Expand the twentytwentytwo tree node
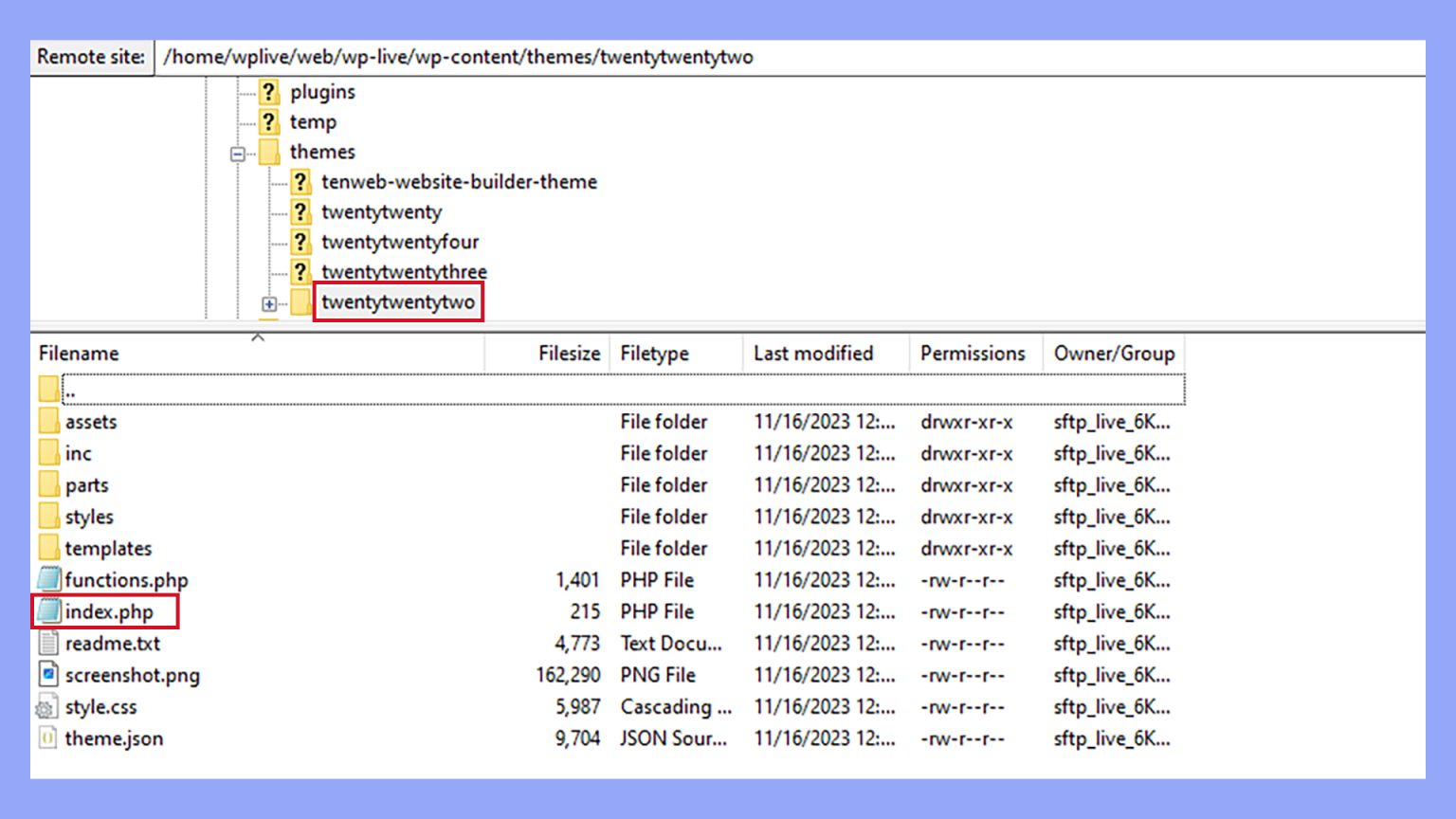This screenshot has width=1456, height=819. point(269,304)
